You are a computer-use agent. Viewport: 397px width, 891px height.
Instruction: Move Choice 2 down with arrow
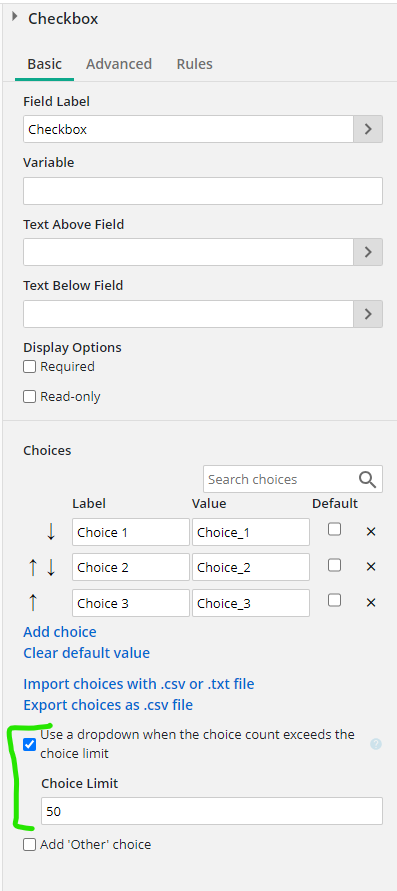51,567
